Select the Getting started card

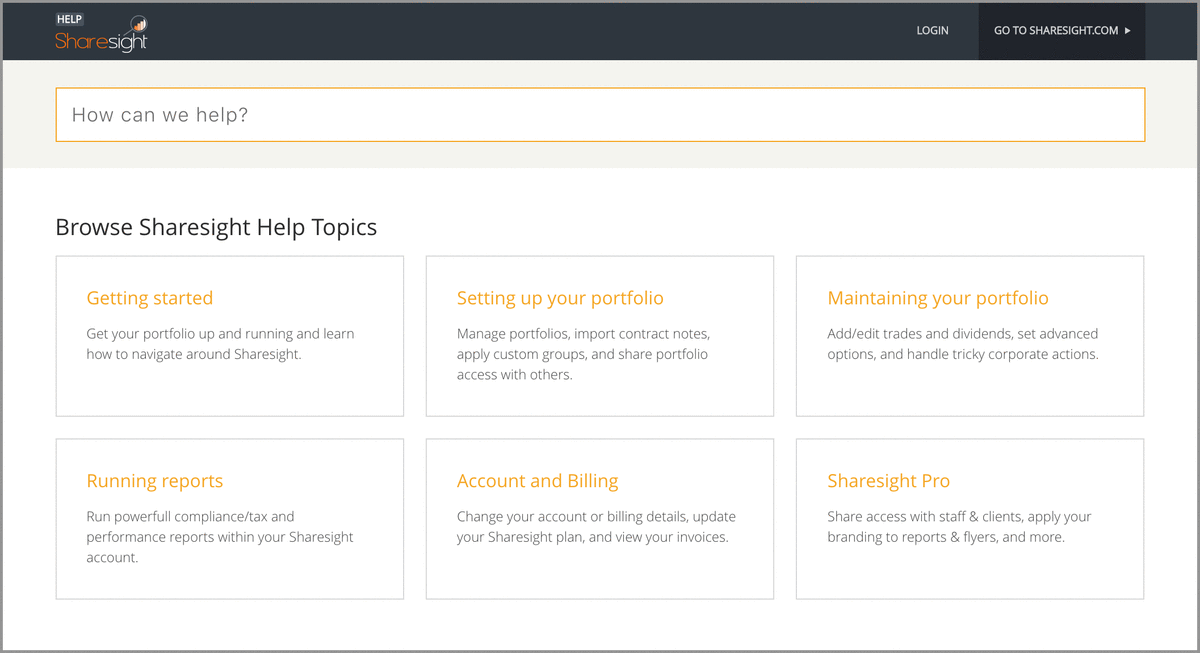click(x=229, y=336)
